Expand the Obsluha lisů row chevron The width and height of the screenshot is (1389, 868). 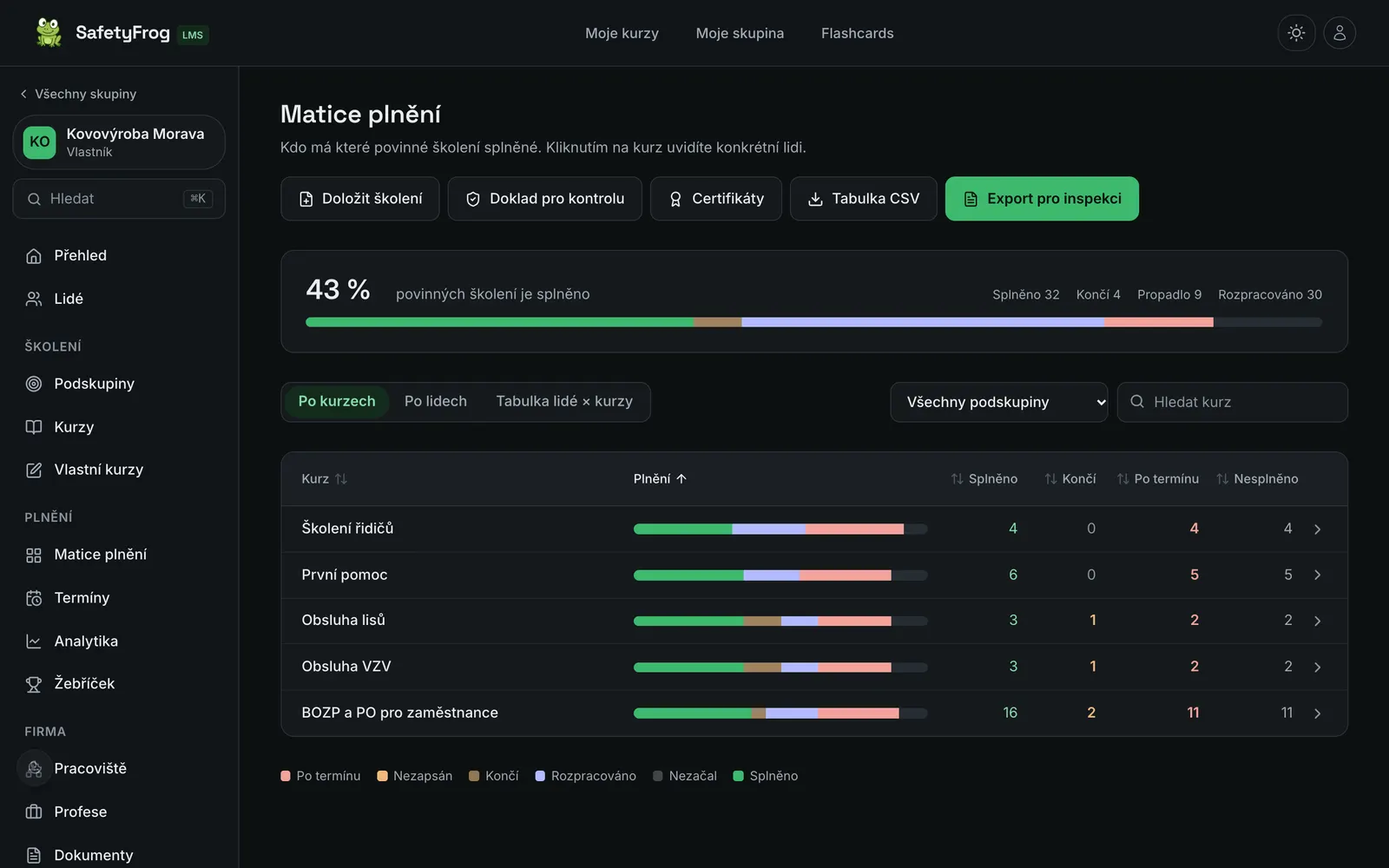[1318, 621]
